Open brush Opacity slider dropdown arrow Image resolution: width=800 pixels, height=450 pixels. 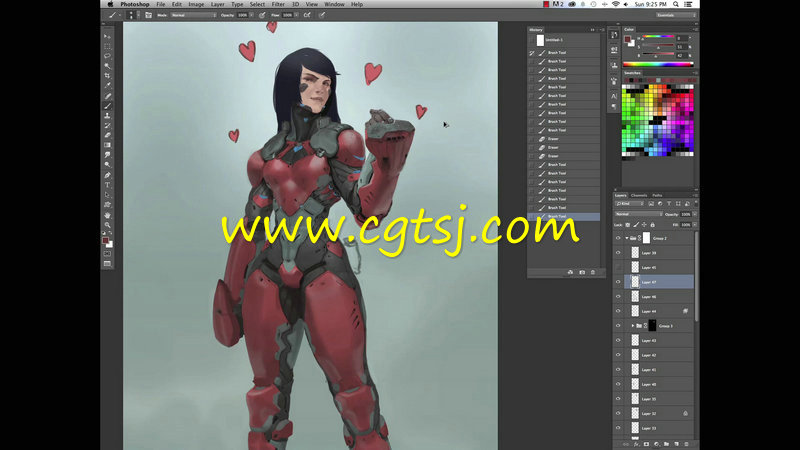(252, 15)
